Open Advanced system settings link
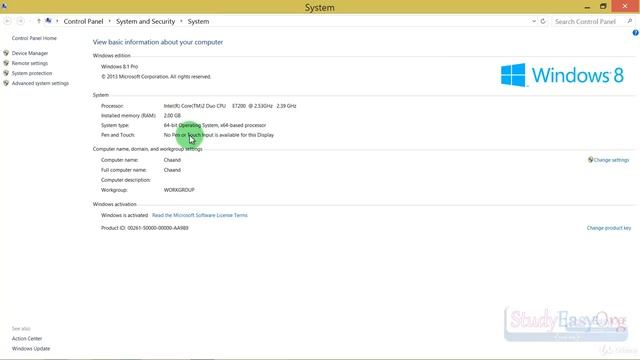The width and height of the screenshot is (640, 360). 40,83
